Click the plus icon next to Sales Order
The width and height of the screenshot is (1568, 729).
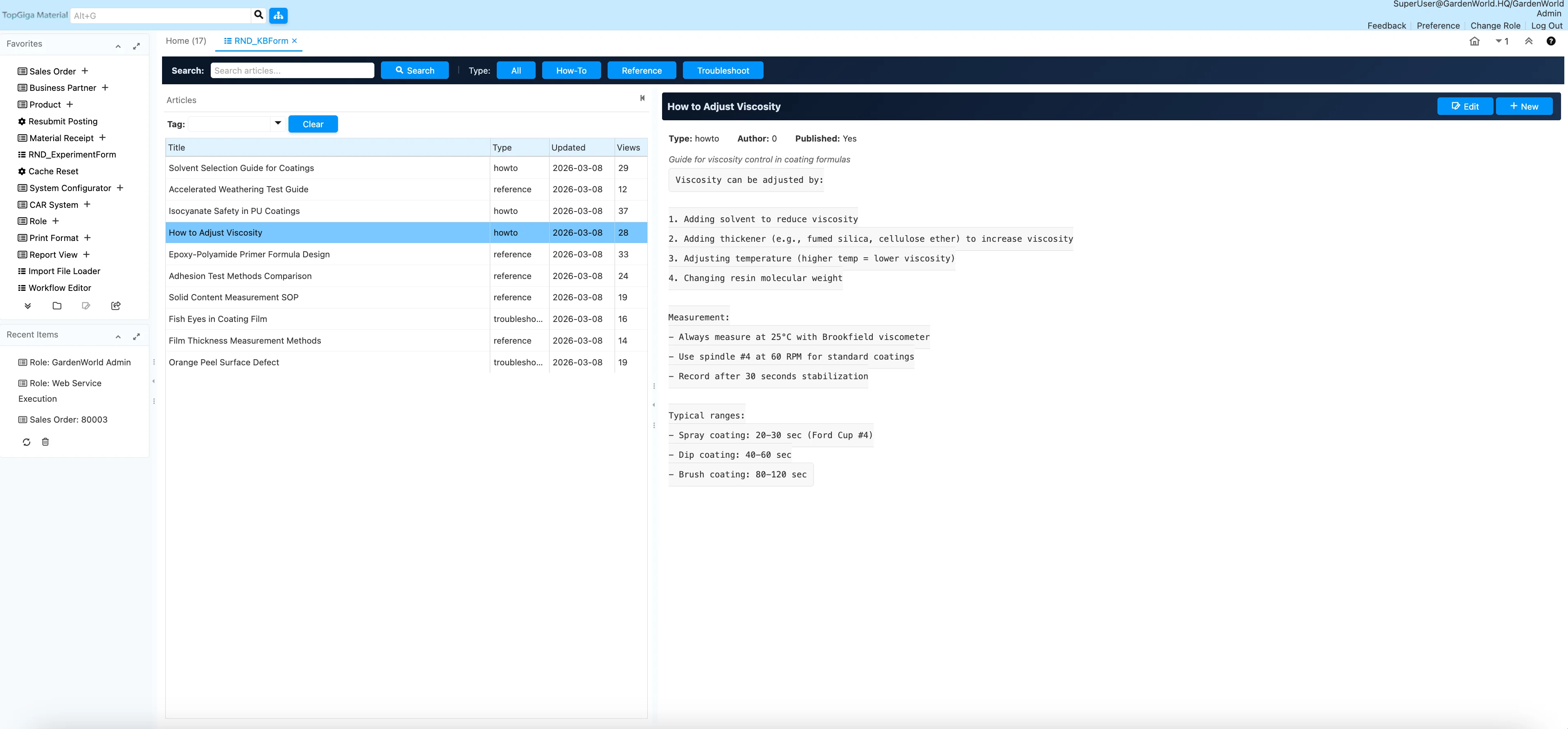tap(85, 71)
